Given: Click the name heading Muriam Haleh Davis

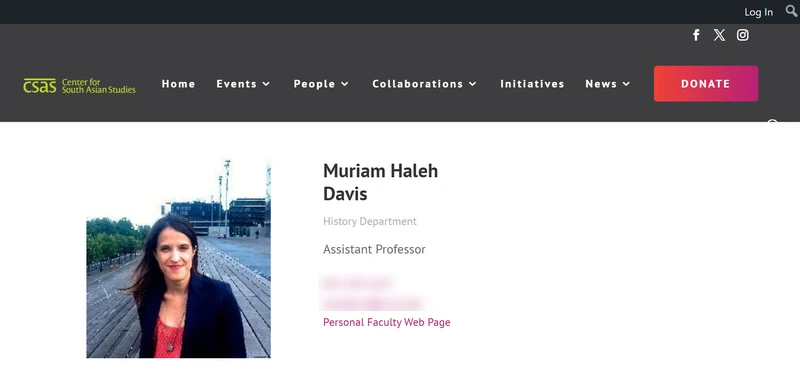Looking at the screenshot, I should pyautogui.click(x=381, y=182).
